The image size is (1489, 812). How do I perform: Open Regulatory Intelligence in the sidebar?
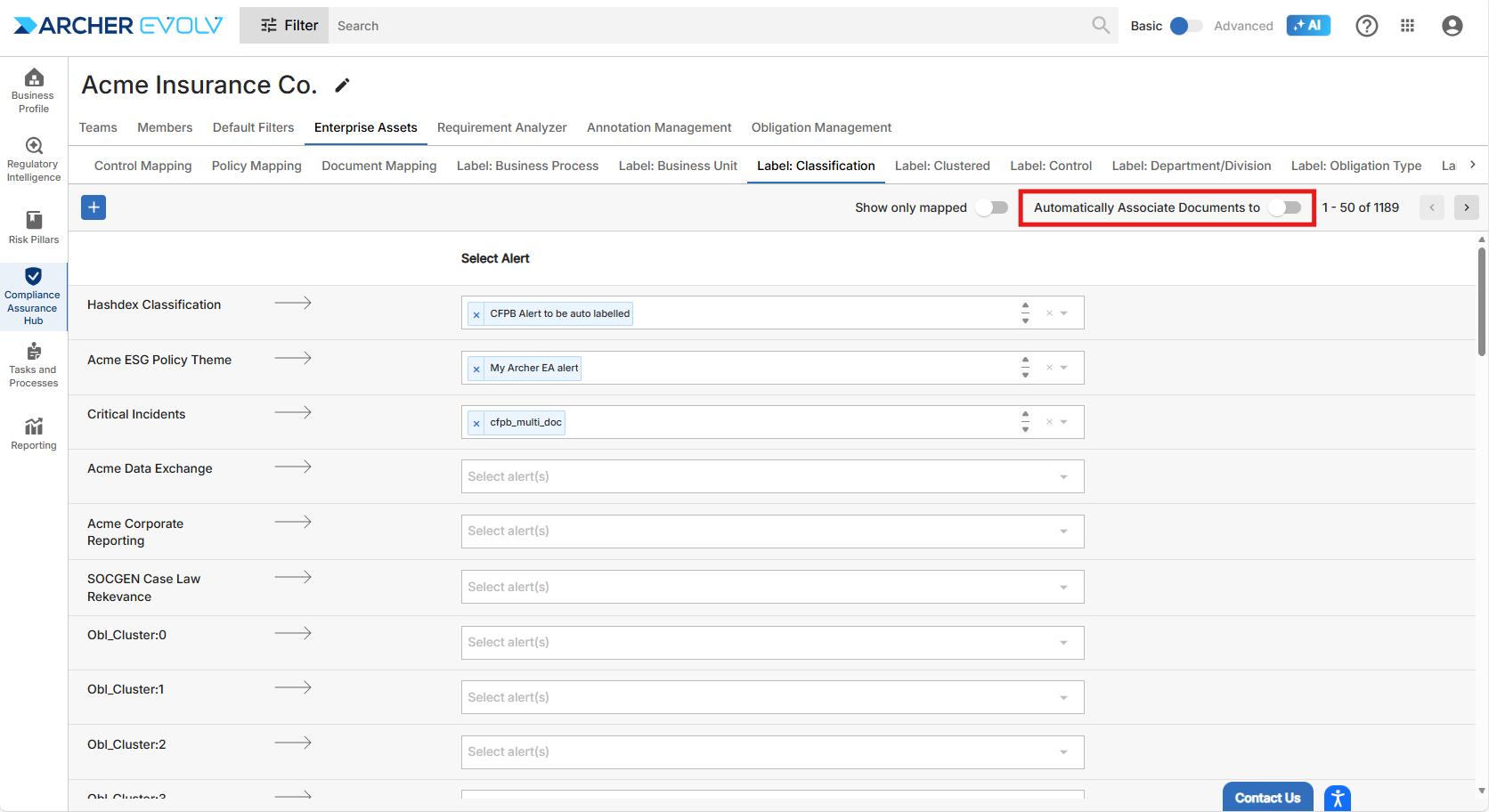pyautogui.click(x=34, y=159)
